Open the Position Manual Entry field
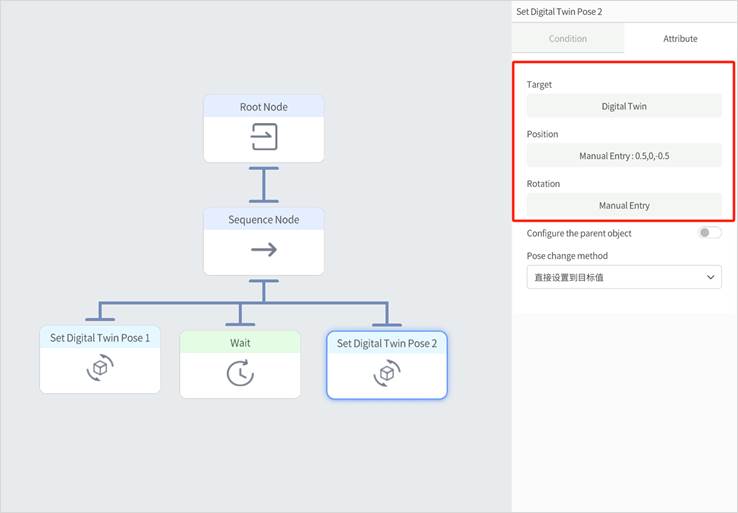The height and width of the screenshot is (513, 738). coord(624,156)
